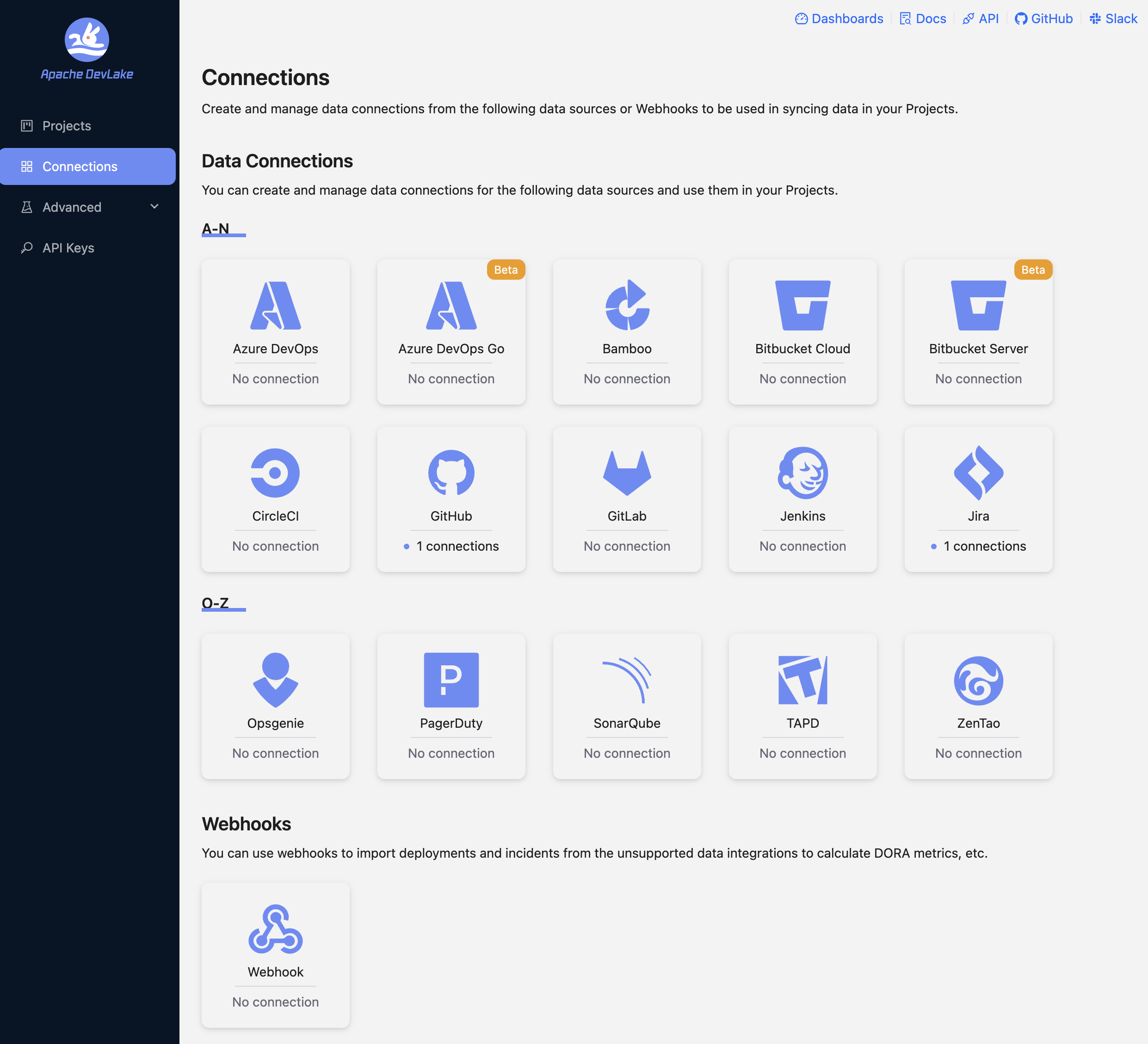Click the Beta badge on Azure DevOps Go
The height and width of the screenshot is (1044, 1148).
pos(506,270)
